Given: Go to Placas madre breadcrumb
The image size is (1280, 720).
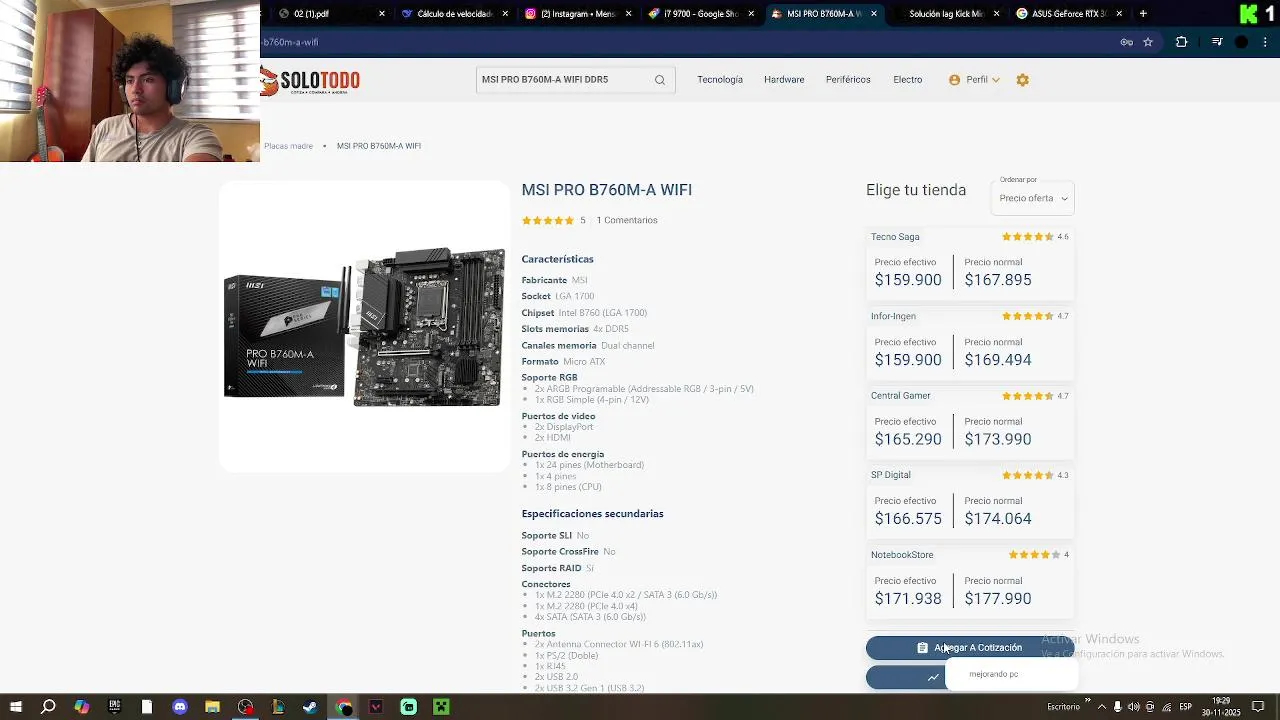Looking at the screenshot, I should coord(288,146).
